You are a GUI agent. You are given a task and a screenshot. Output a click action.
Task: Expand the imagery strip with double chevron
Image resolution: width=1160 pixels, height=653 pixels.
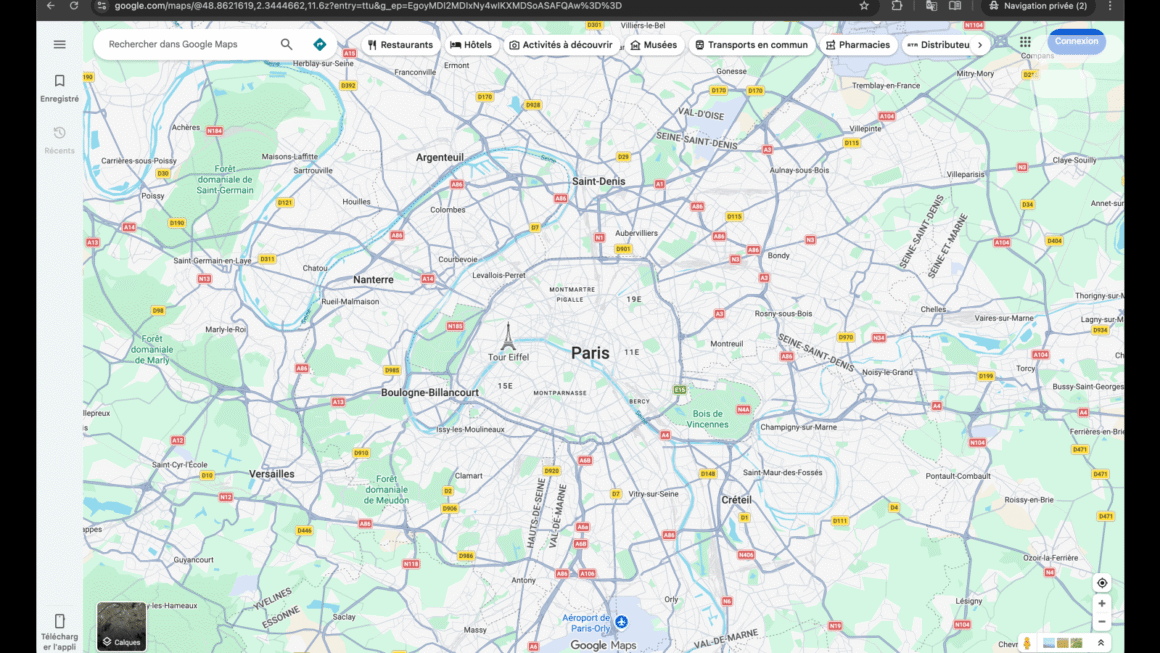coord(1101,643)
